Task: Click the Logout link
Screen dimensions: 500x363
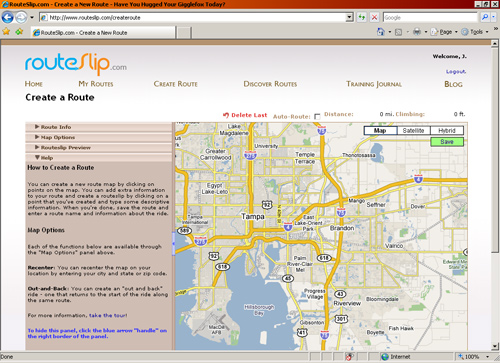Action: (456, 72)
